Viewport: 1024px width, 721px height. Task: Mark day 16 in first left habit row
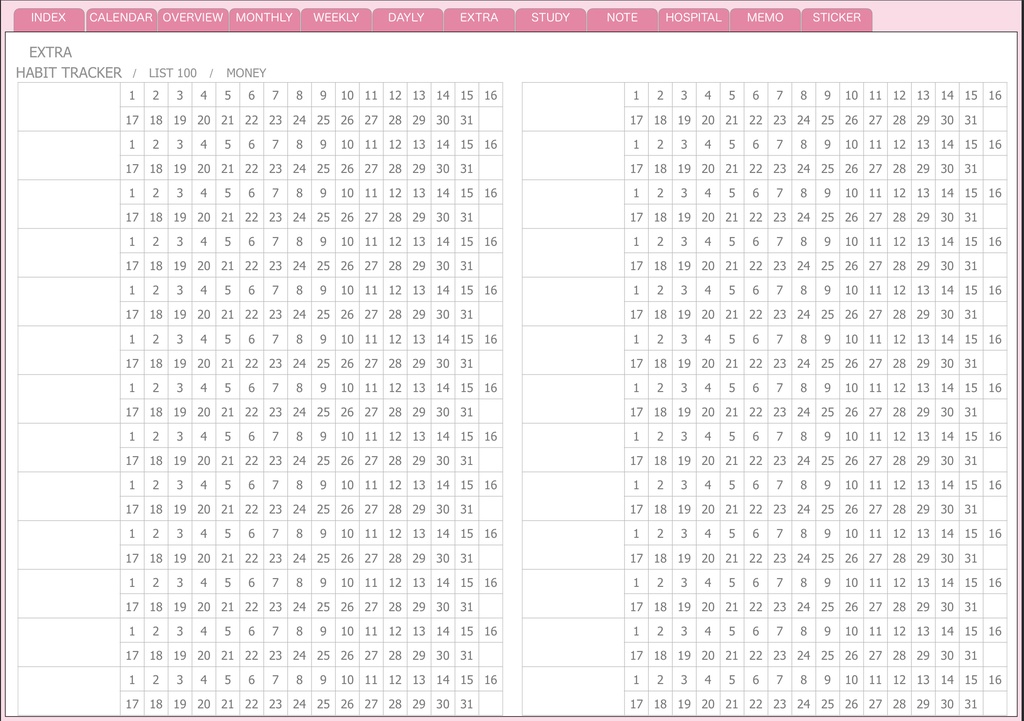tap(490, 95)
